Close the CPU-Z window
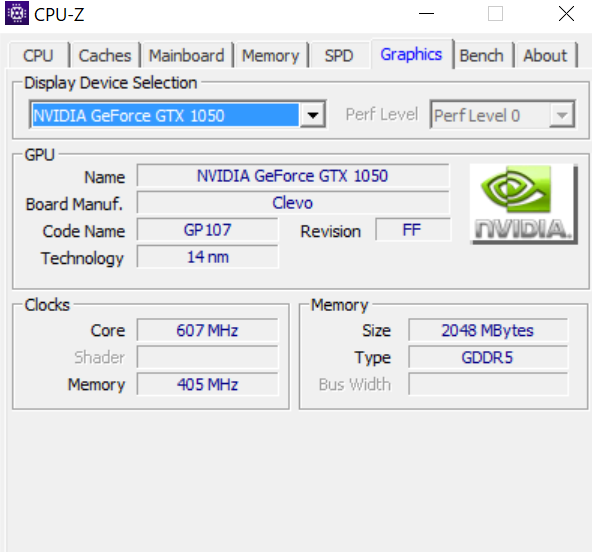592x552 pixels. tap(566, 14)
